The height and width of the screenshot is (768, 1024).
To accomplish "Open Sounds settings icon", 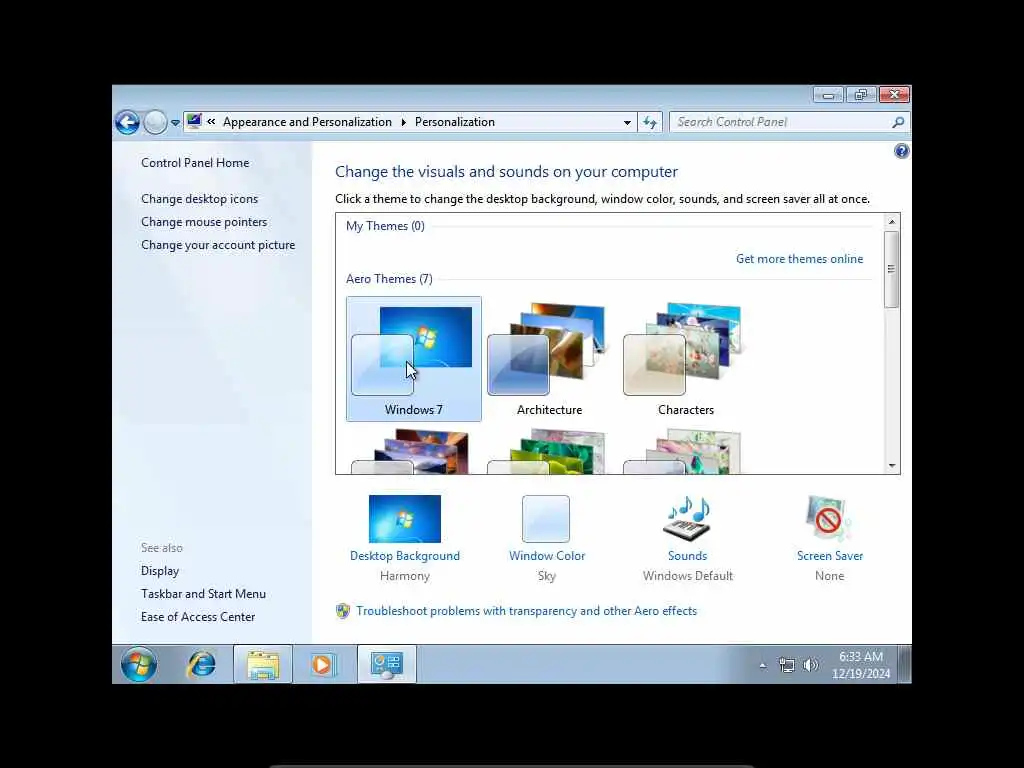I will click(687, 519).
